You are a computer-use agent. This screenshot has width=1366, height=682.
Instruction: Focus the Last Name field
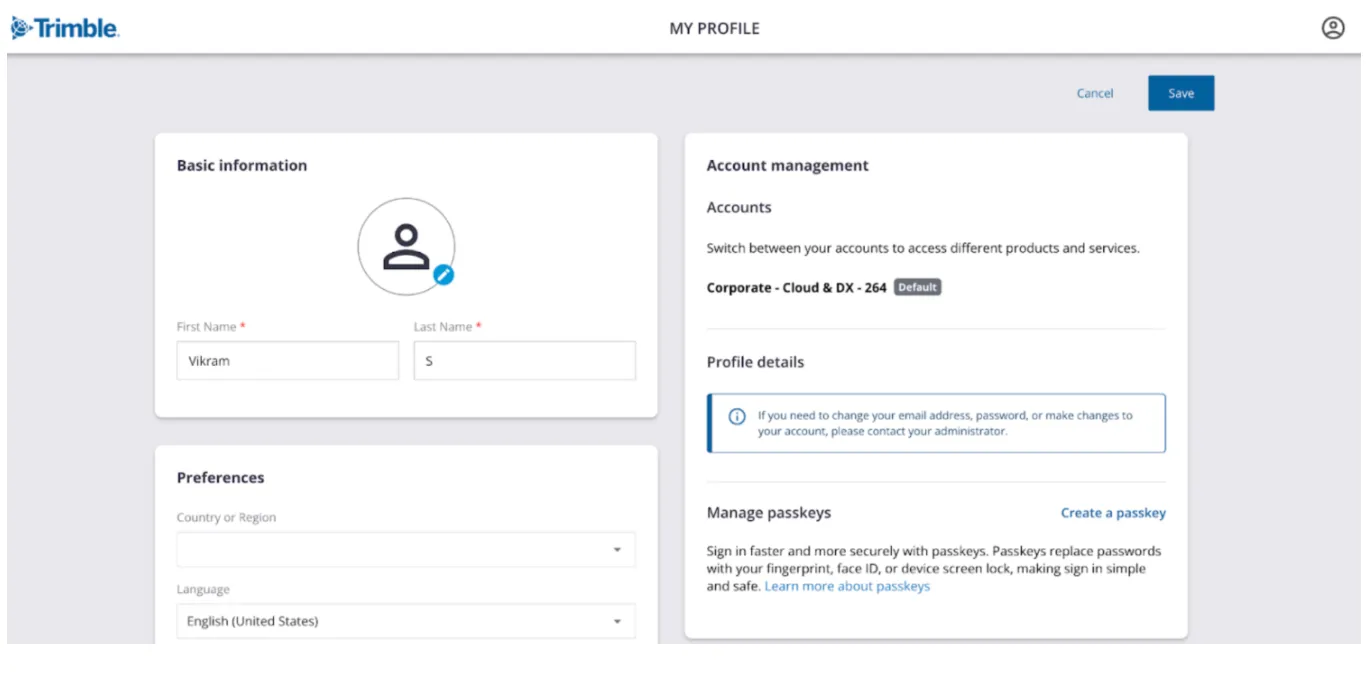tap(525, 361)
